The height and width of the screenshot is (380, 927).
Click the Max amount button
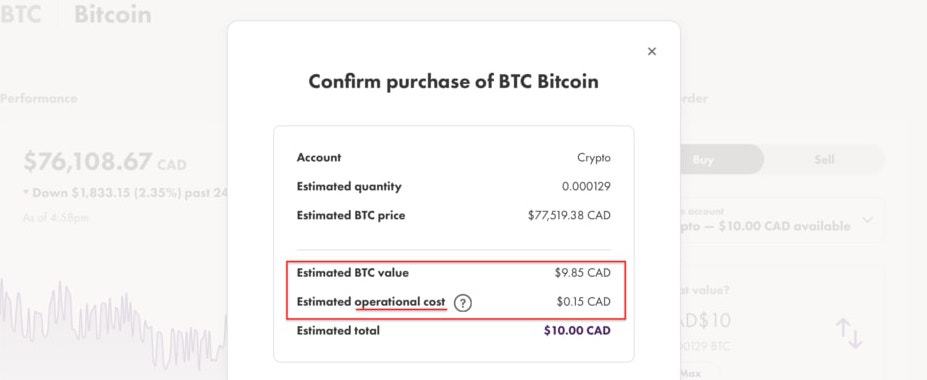pyautogui.click(x=691, y=373)
